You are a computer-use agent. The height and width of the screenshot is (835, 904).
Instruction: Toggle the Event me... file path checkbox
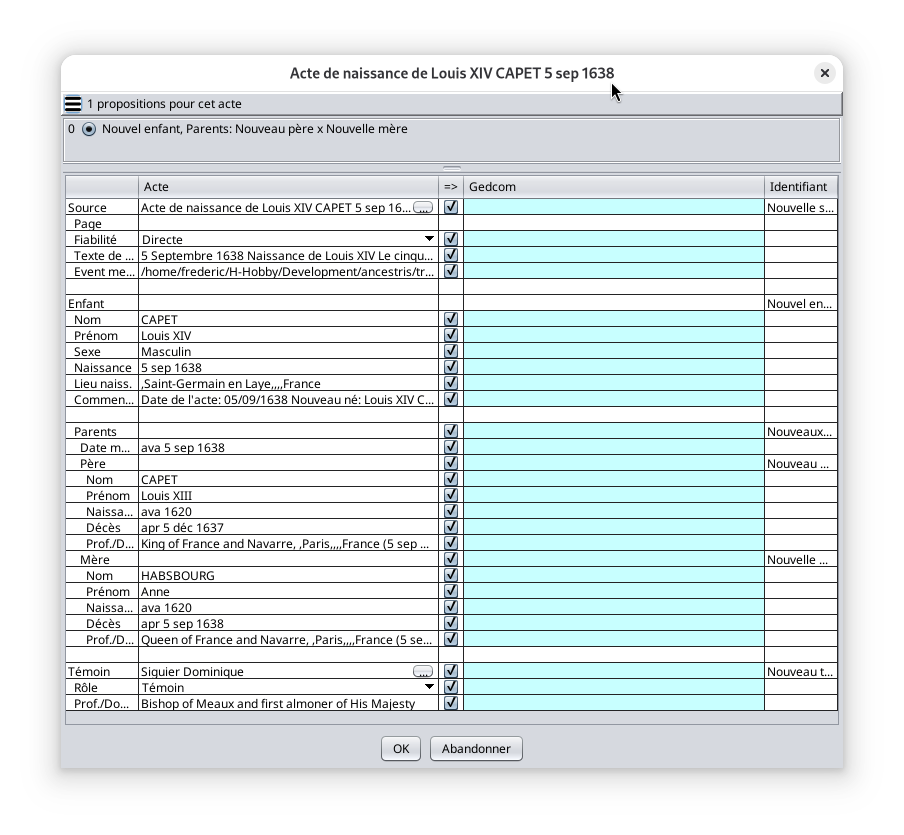[451, 271]
